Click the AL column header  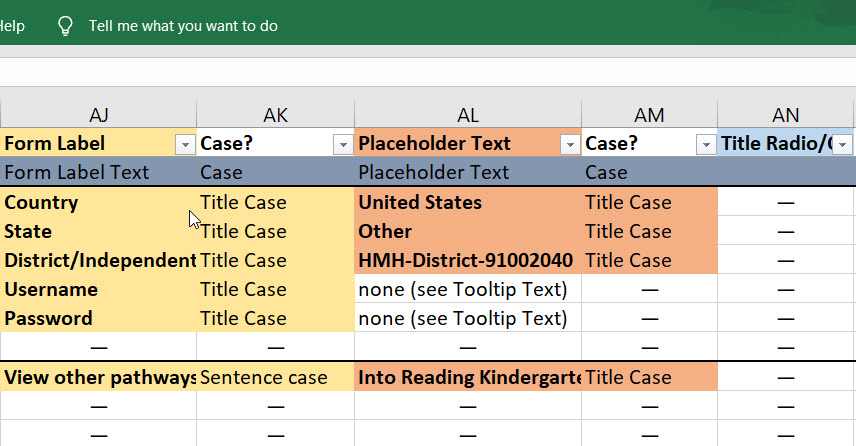click(x=467, y=115)
